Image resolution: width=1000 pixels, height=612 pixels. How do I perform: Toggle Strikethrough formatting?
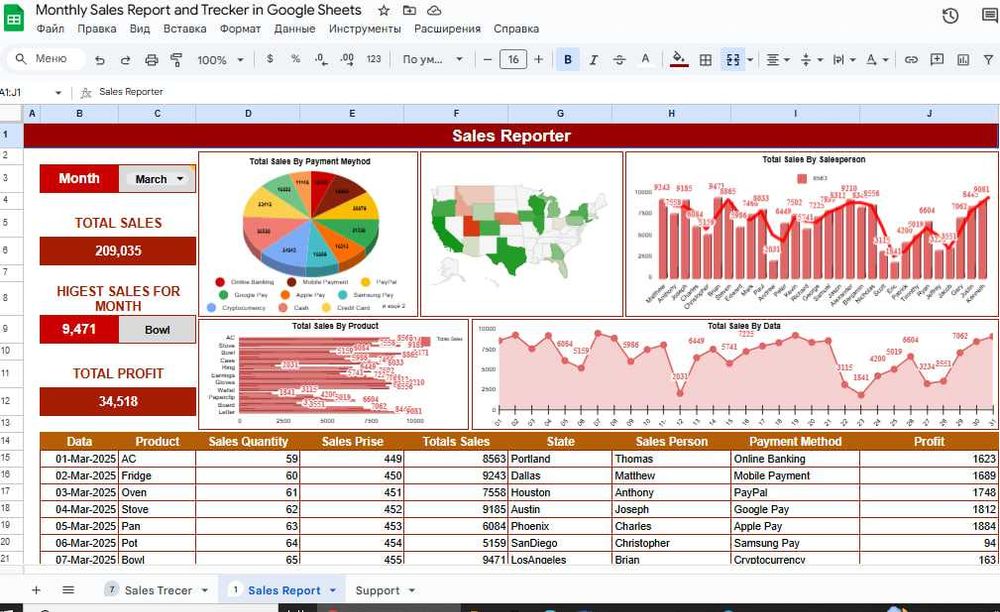[x=619, y=59]
